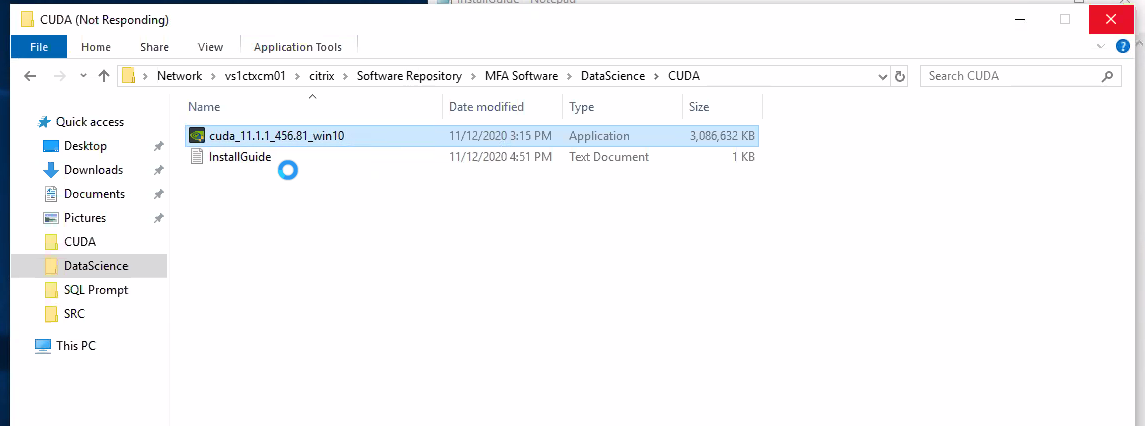Click the title bar folder icon
The width and height of the screenshot is (1145, 426).
tap(28, 19)
